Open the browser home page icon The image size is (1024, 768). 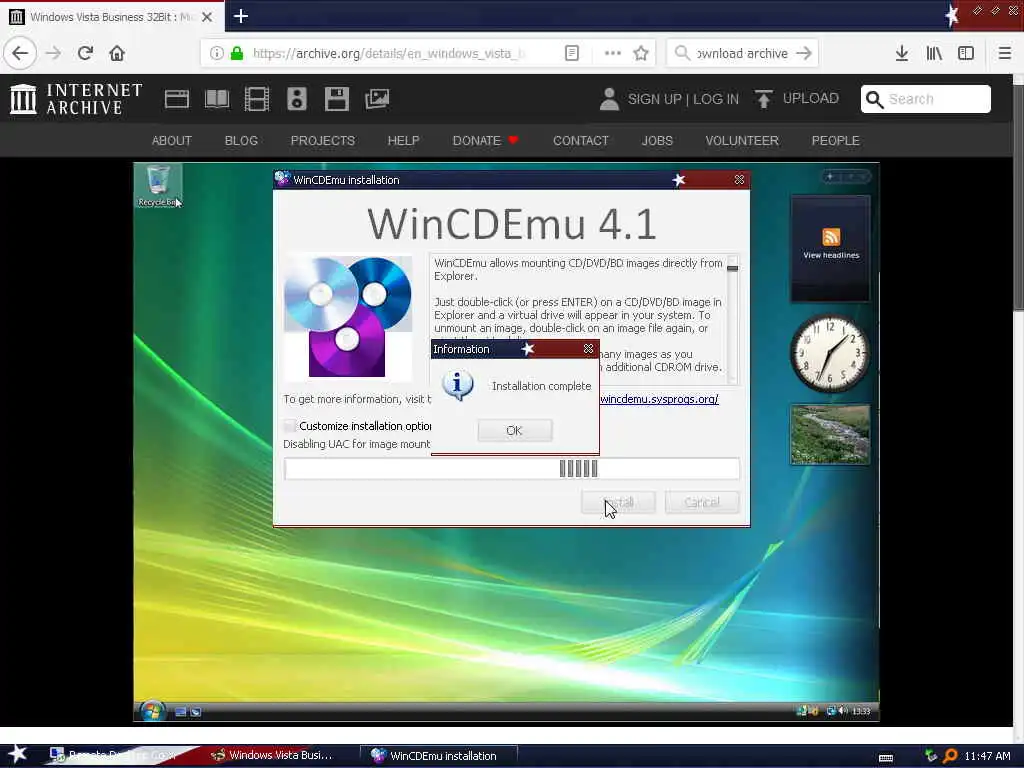117,53
